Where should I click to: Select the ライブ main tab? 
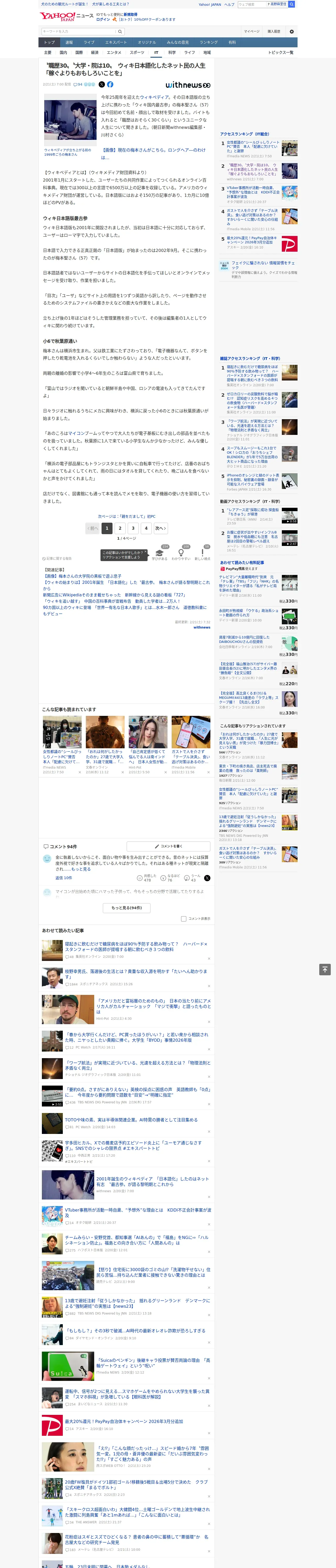coord(89,43)
